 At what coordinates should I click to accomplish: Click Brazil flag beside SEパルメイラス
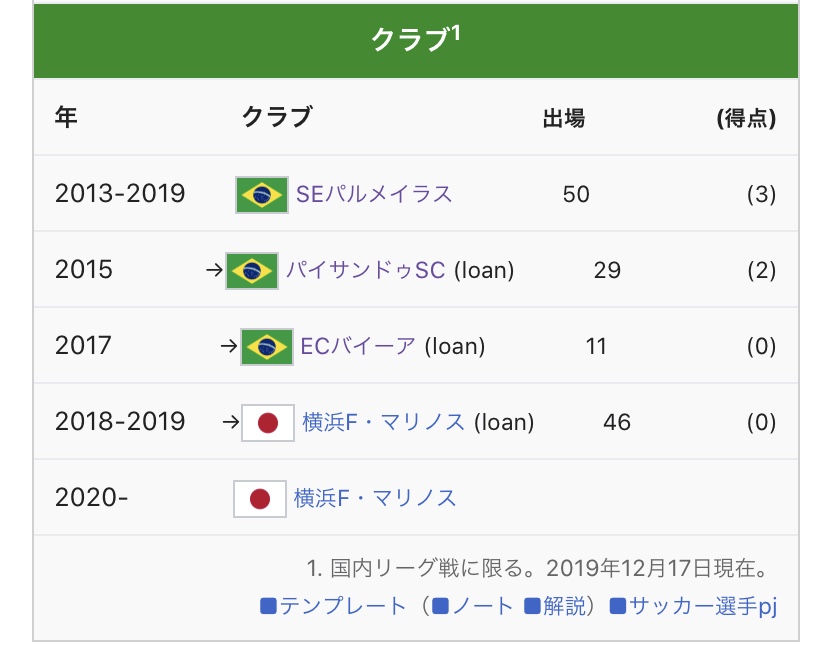[x=262, y=194]
